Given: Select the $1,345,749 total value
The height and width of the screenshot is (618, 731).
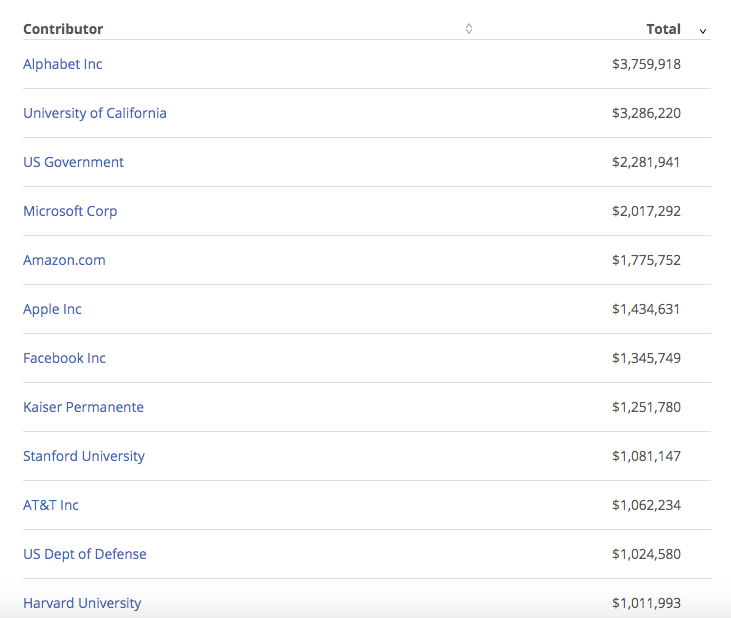Looking at the screenshot, I should pyautogui.click(x=646, y=358).
